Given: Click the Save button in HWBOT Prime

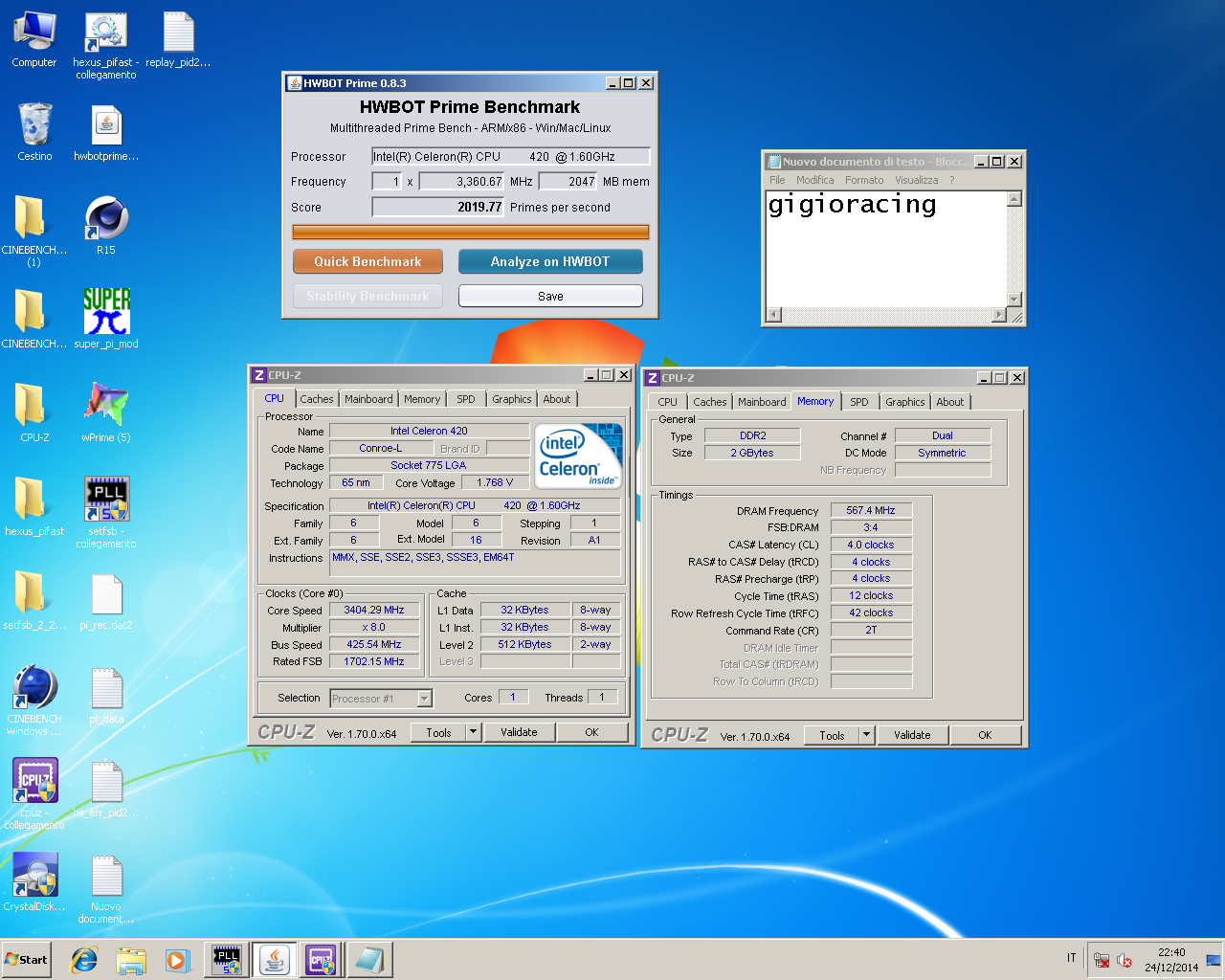Looking at the screenshot, I should tap(550, 296).
